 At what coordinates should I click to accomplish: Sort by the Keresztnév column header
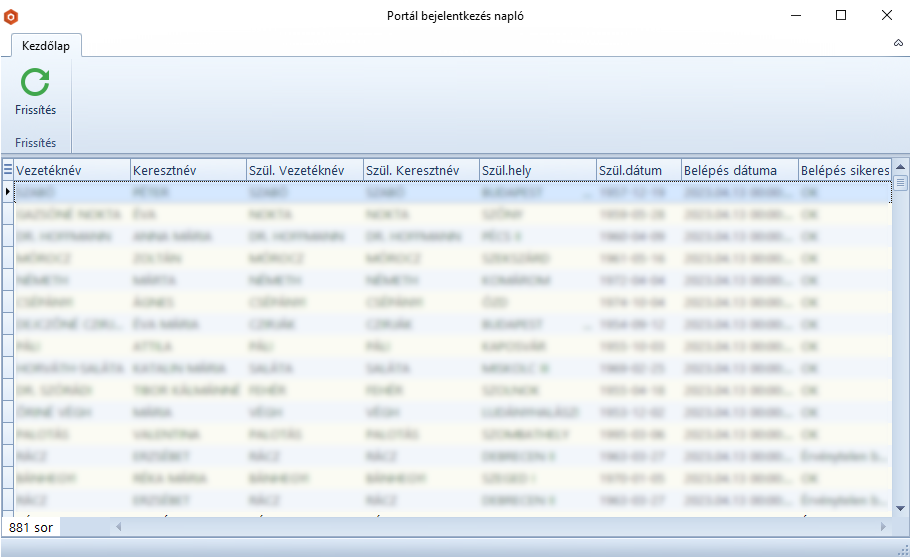pyautogui.click(x=188, y=170)
